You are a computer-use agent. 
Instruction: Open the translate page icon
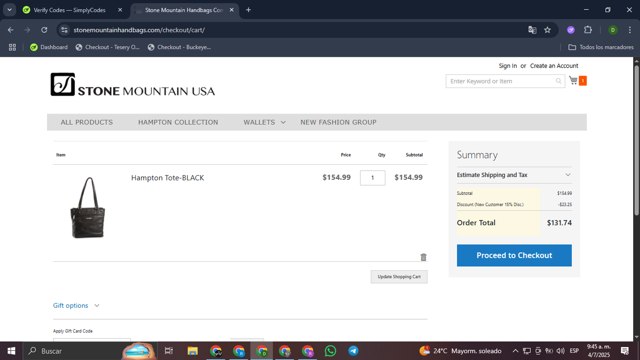532,30
